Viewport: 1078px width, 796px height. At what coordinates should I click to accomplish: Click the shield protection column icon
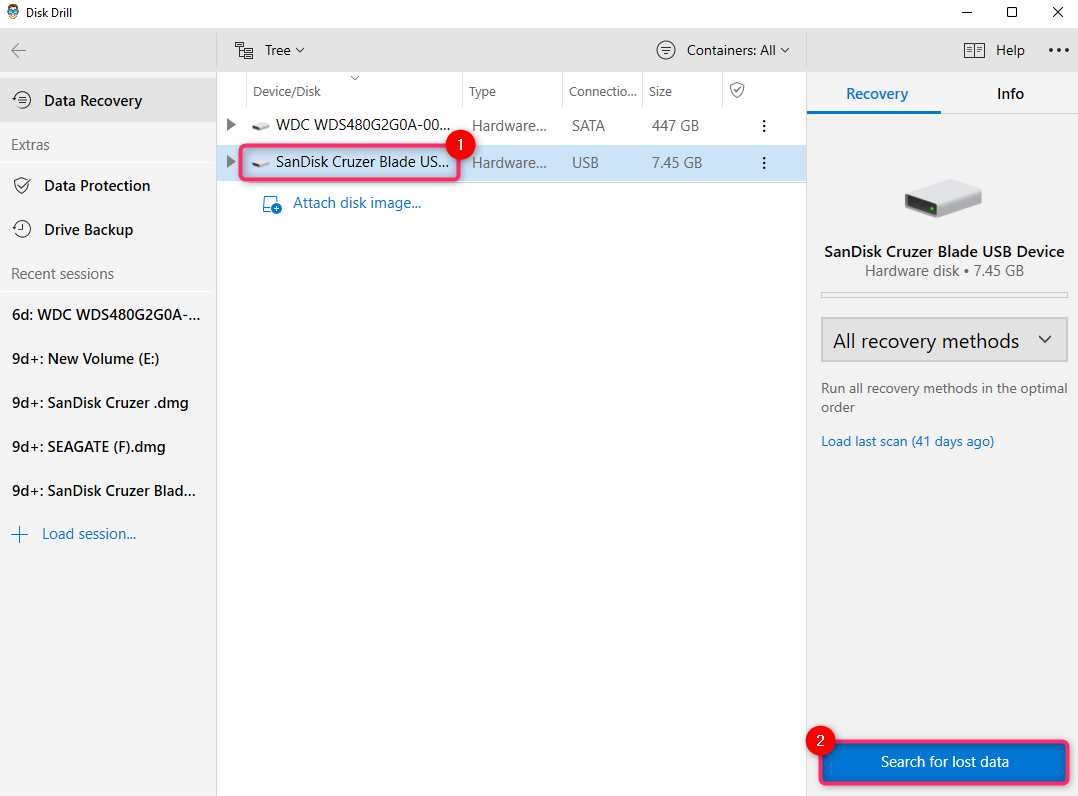(x=737, y=90)
